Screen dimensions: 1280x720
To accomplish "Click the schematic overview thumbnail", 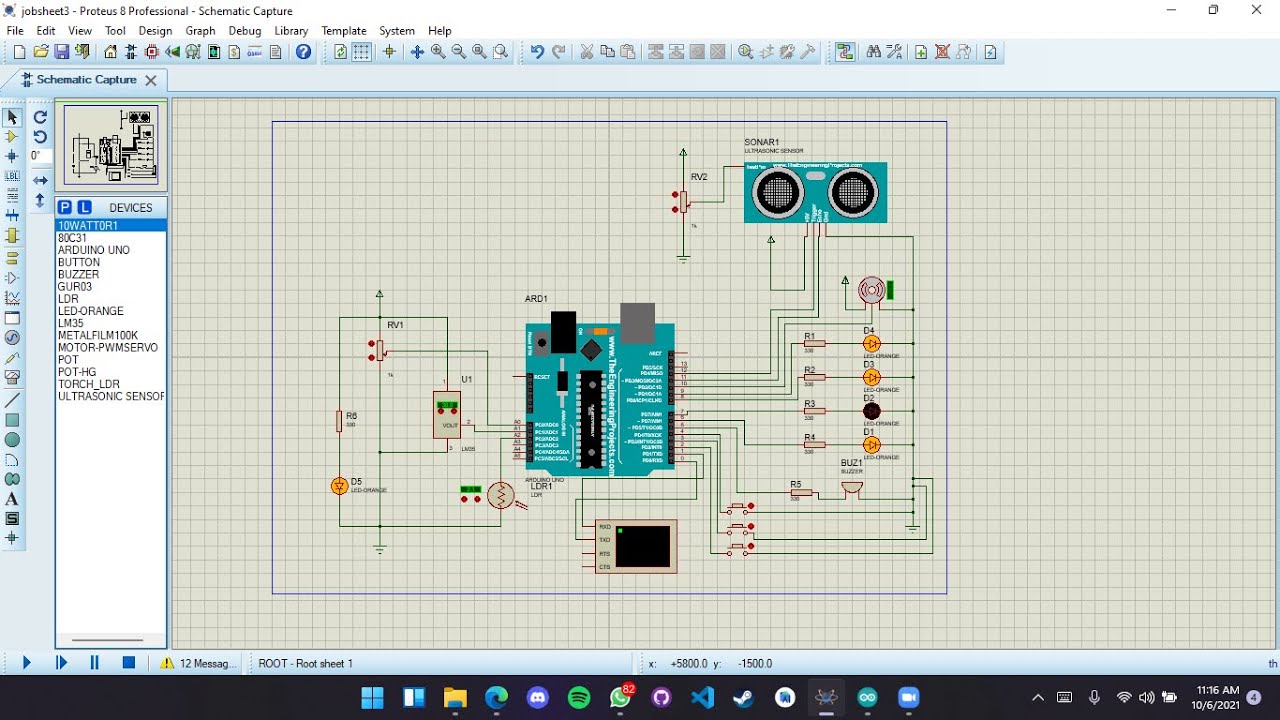I will (x=111, y=145).
